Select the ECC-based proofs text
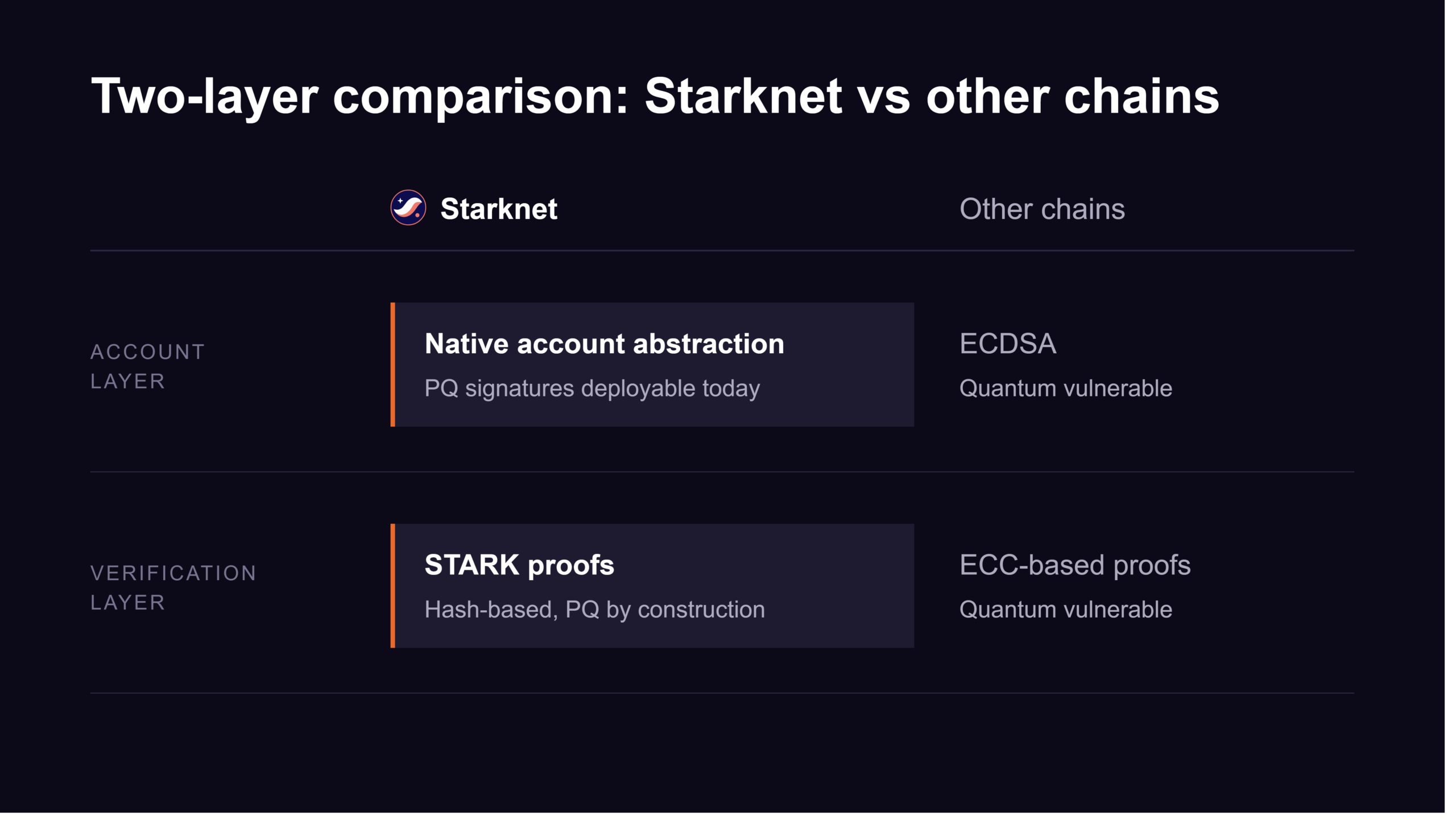1456x824 pixels. point(1075,565)
